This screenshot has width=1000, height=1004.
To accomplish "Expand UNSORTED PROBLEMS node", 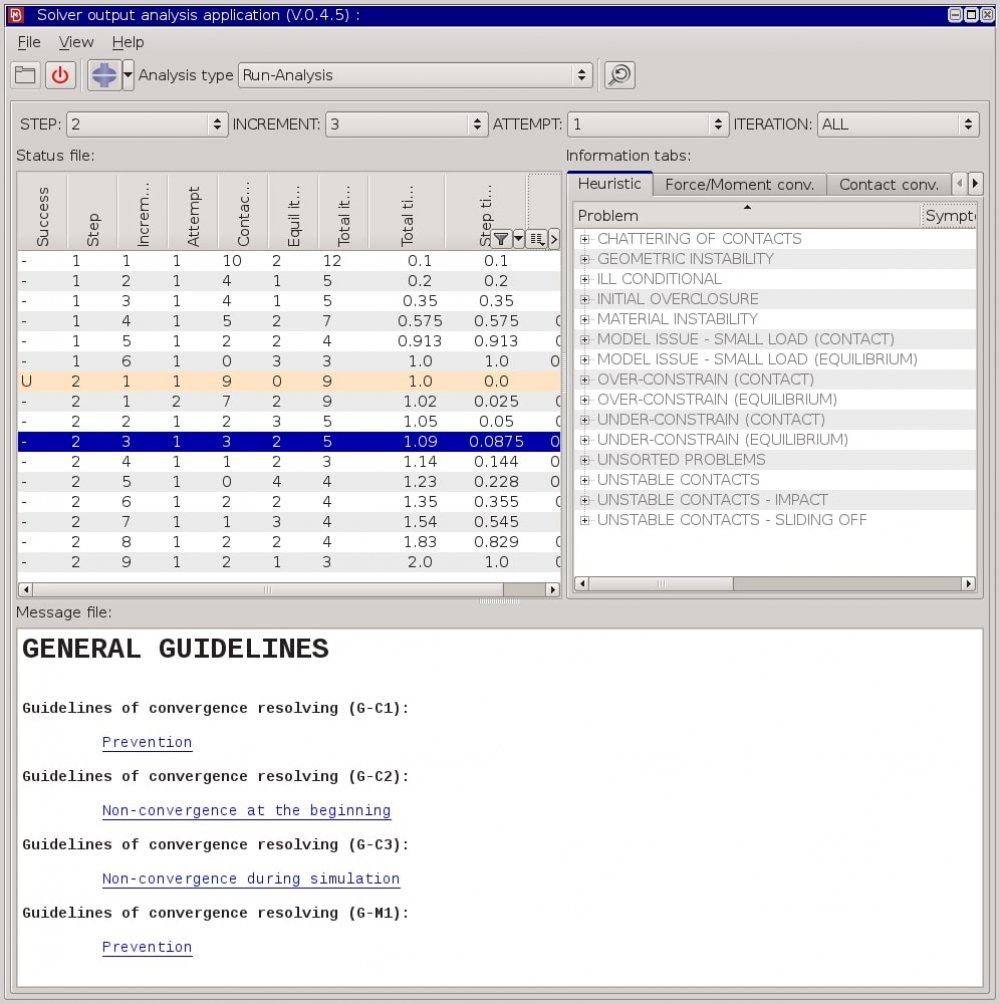I will pyautogui.click(x=585, y=460).
